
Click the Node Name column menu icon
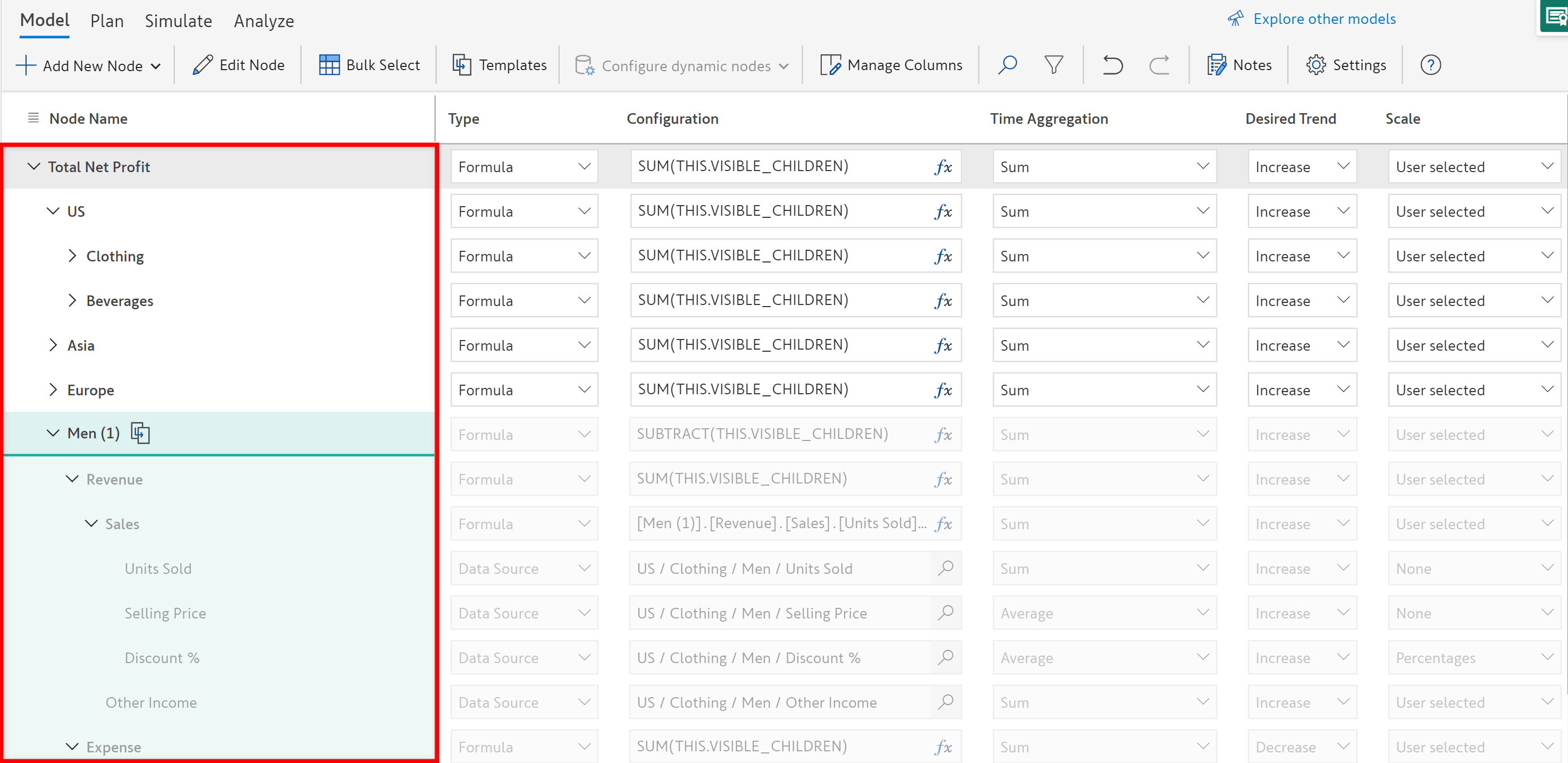pos(33,118)
